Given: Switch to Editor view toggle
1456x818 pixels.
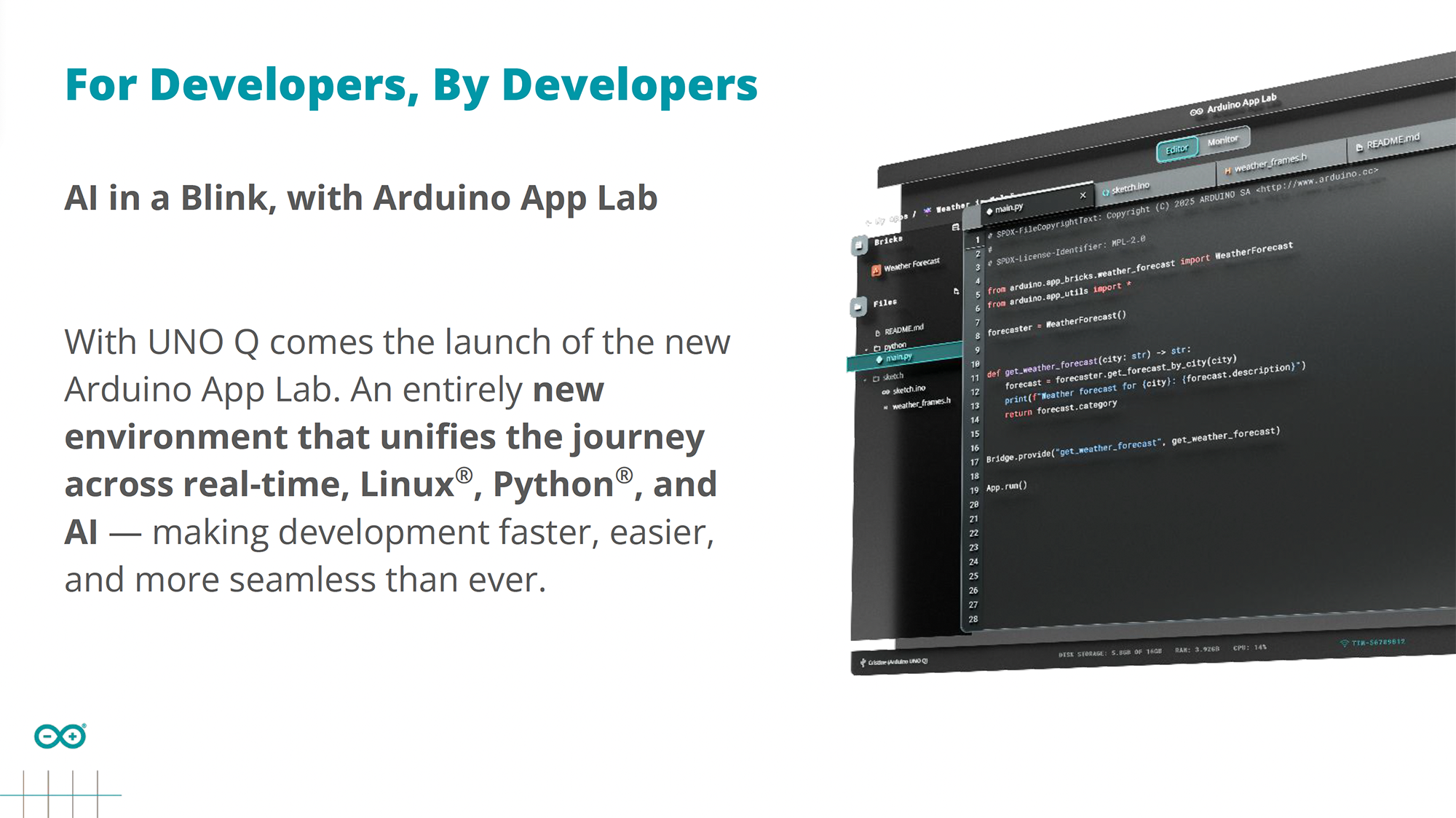Looking at the screenshot, I should (x=1176, y=149).
